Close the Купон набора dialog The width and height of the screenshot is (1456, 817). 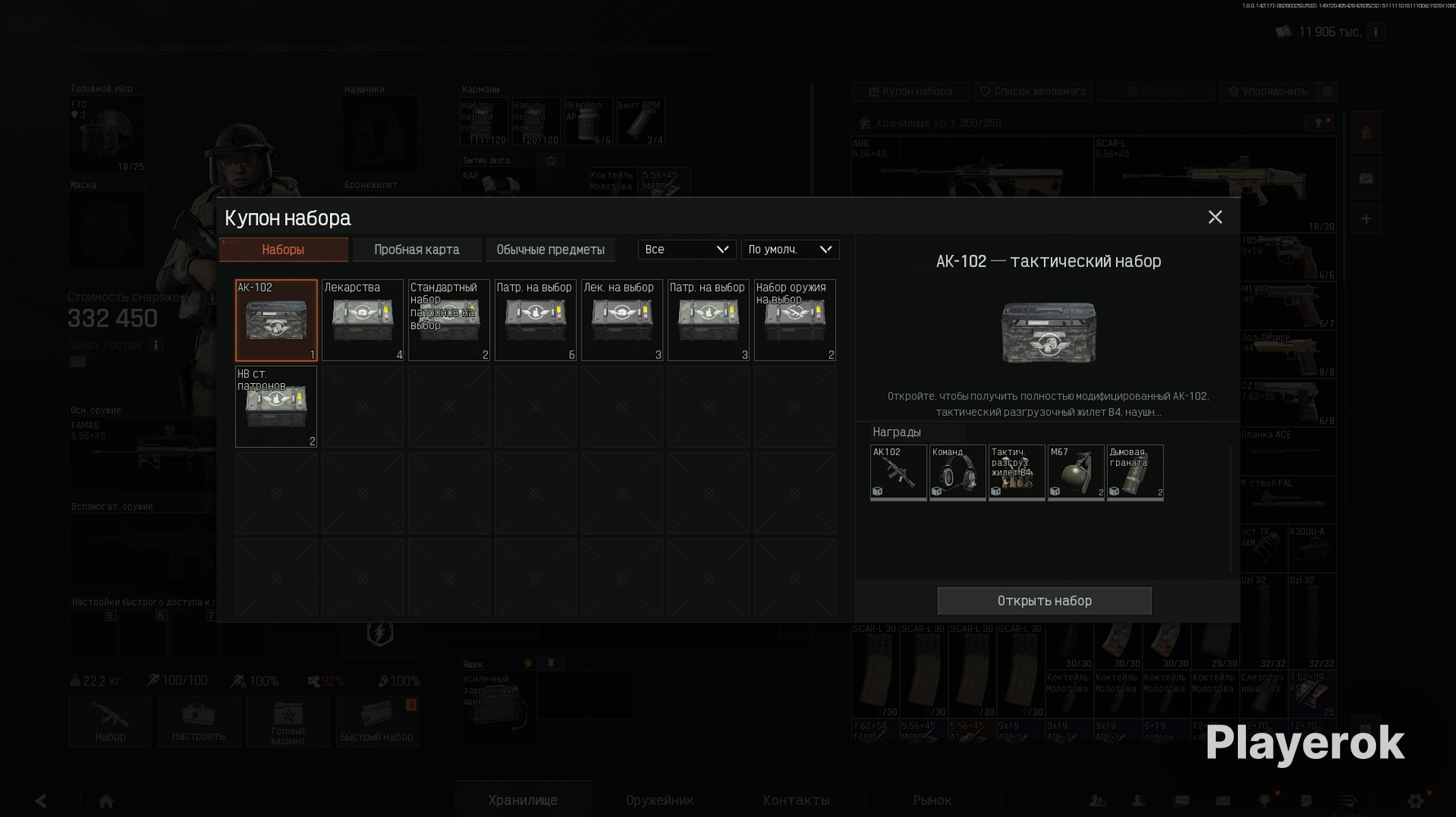click(x=1215, y=217)
